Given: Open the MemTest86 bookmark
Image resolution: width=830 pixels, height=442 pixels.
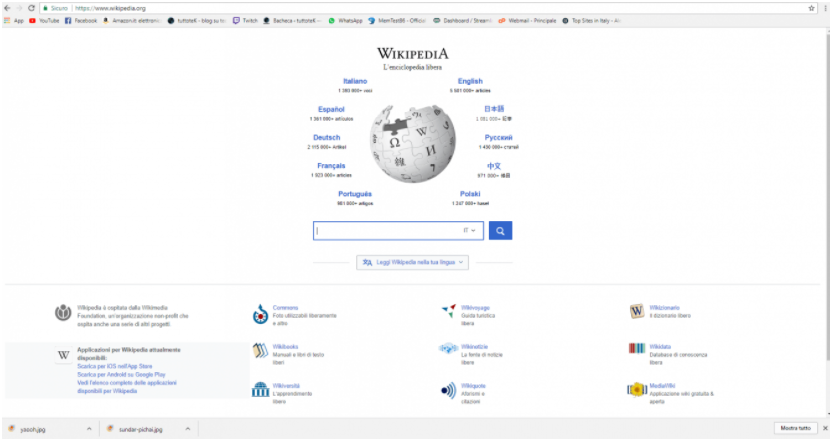Looking at the screenshot, I should click(x=397, y=21).
